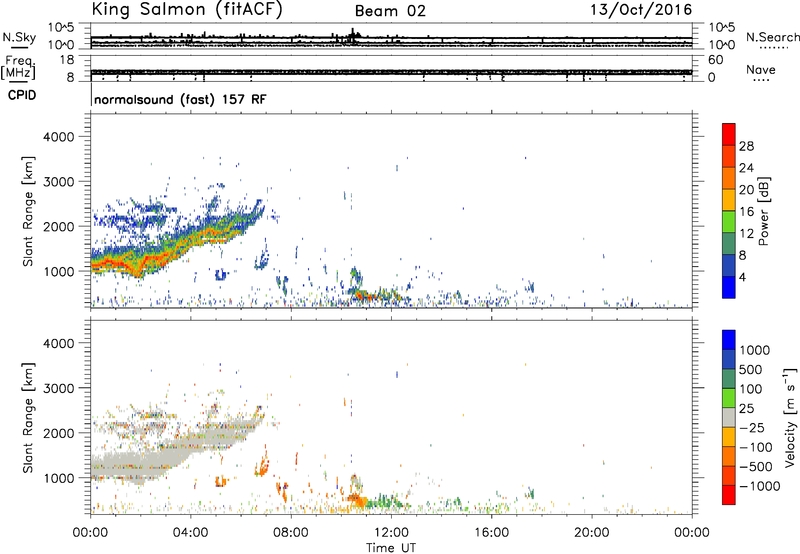The width and height of the screenshot is (800, 554).
Task: Pick the dark blue bottom segment of power colorbar
Action: [729, 287]
